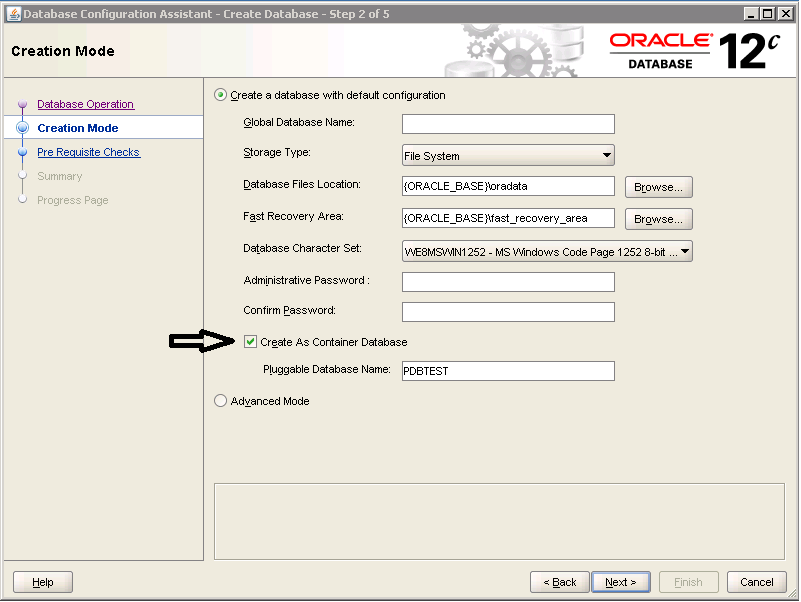This screenshot has height=602, width=801.
Task: Expand the Database Character Set dropdown
Action: tap(547, 251)
